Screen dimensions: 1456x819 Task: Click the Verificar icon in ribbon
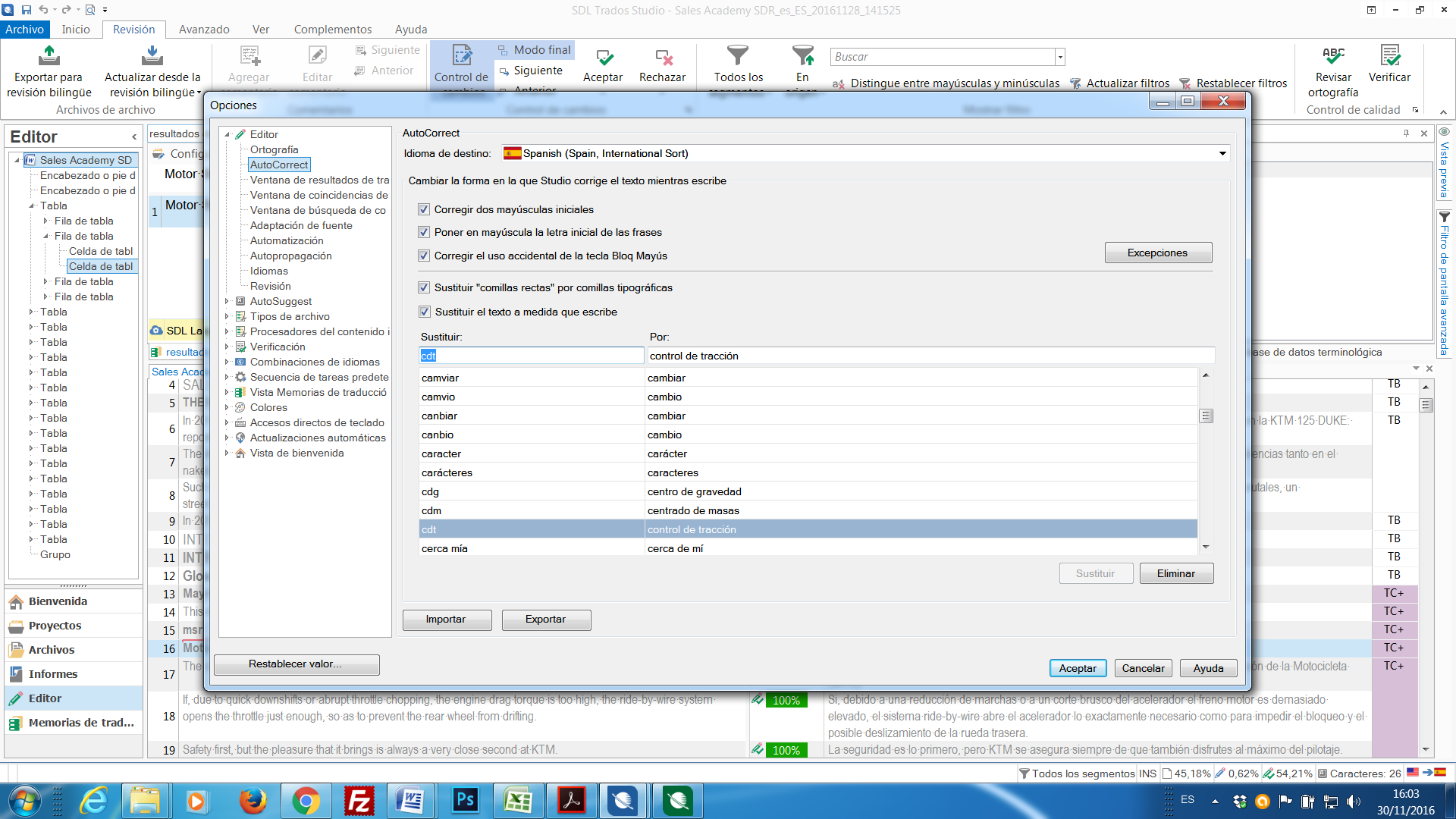tap(1390, 55)
